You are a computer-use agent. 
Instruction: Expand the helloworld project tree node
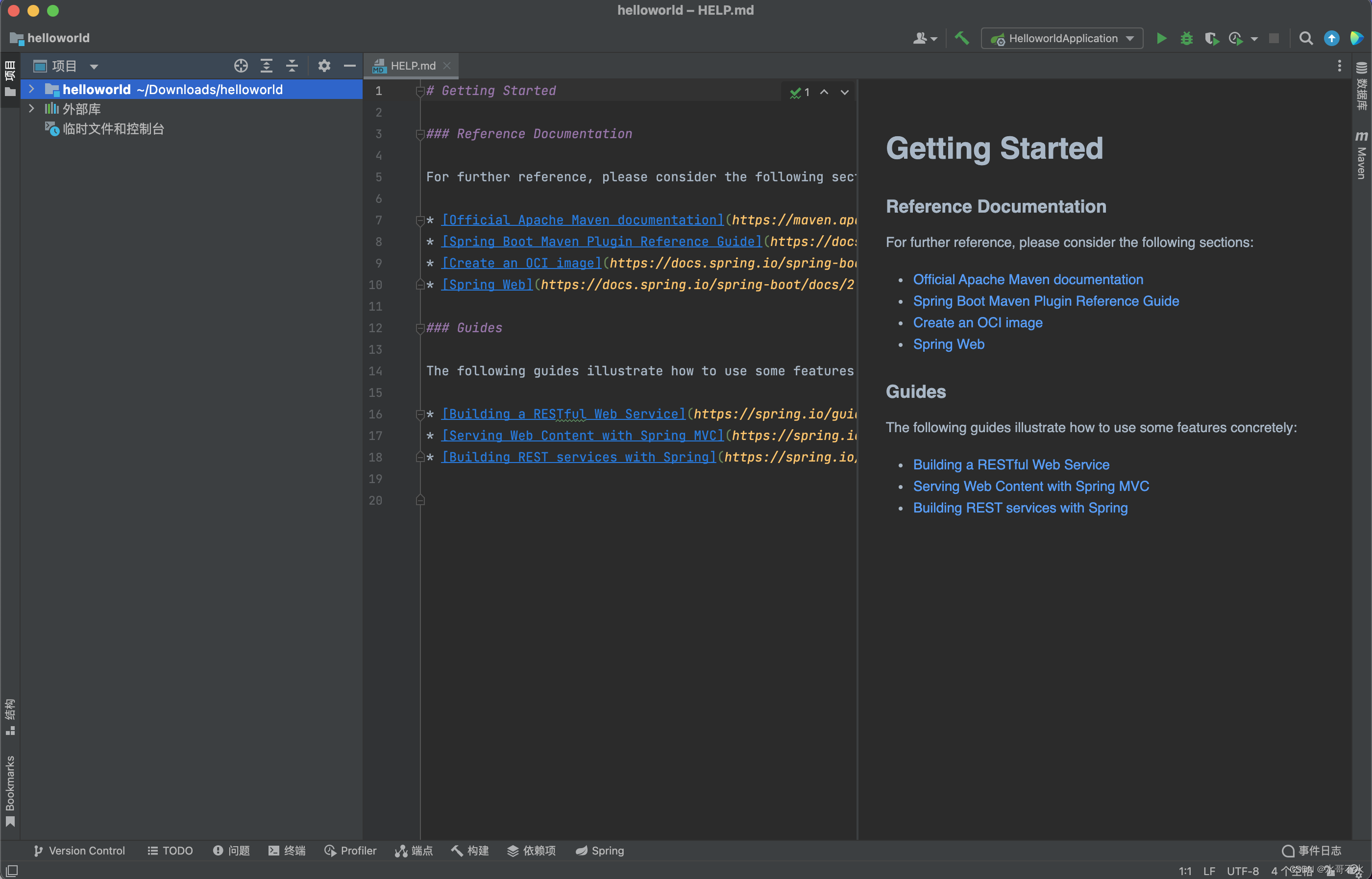click(x=32, y=89)
